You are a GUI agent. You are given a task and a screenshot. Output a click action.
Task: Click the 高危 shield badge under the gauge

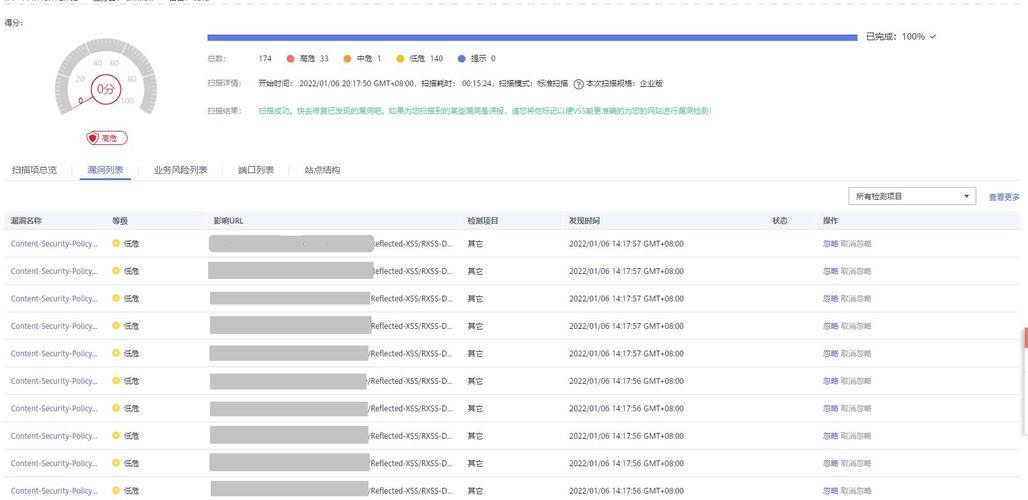[x=107, y=138]
